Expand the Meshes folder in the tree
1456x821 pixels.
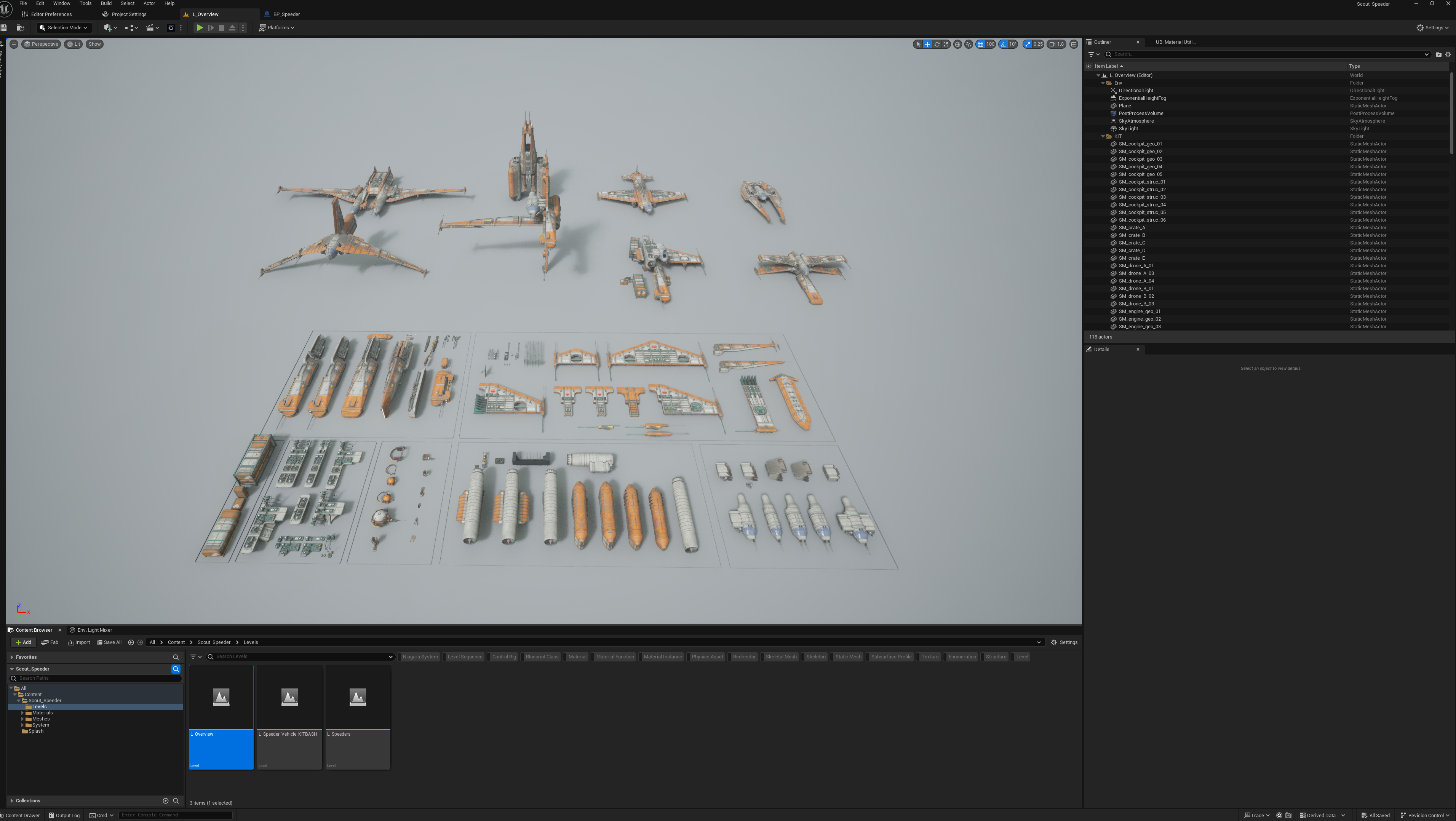(22, 719)
